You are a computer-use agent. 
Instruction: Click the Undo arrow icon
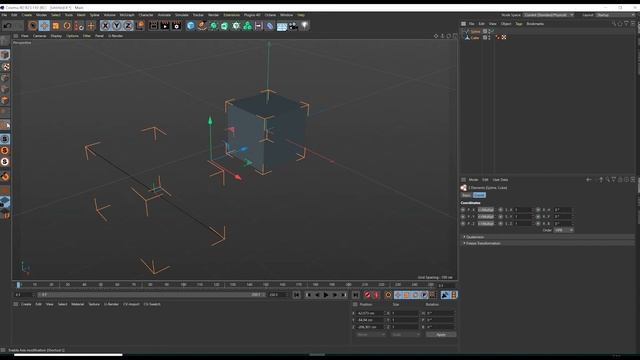coord(7,26)
